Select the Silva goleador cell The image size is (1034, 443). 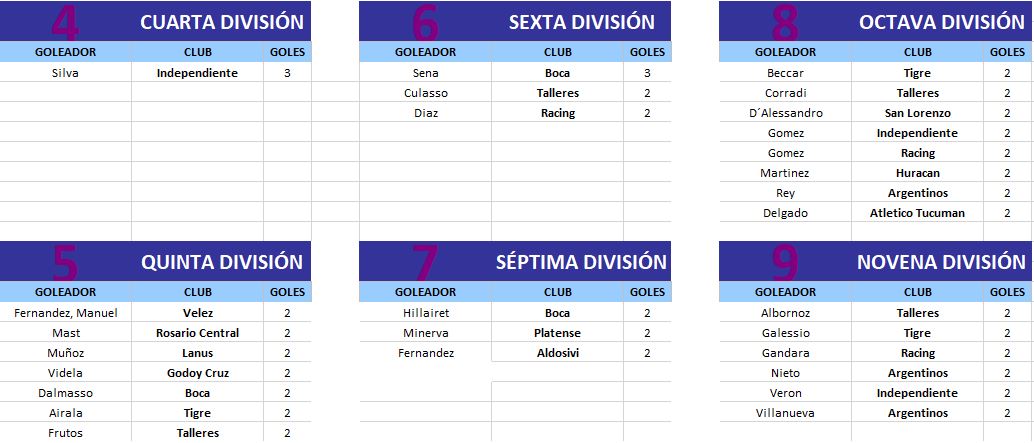[65, 73]
